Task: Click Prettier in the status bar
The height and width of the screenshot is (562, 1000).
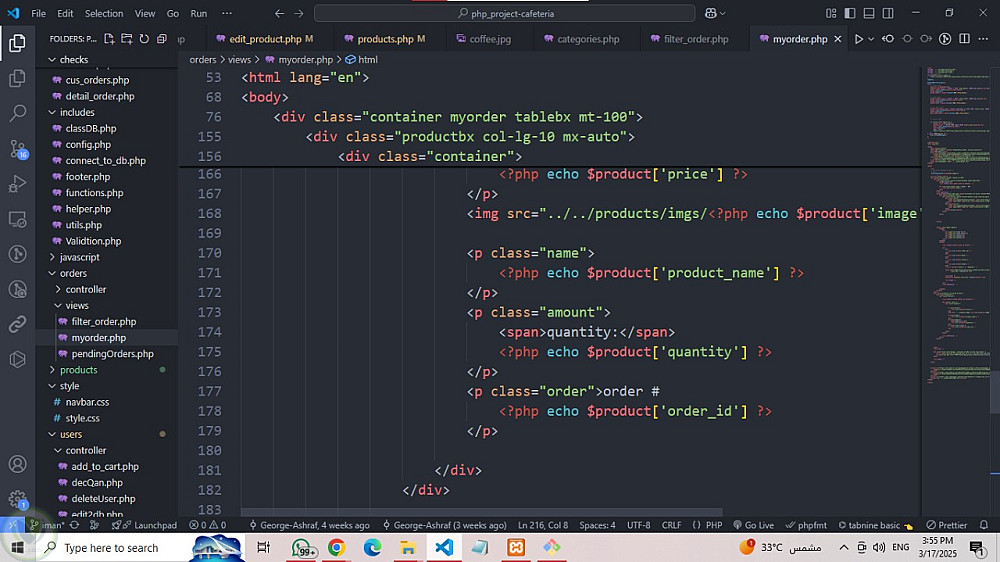Action: point(947,525)
